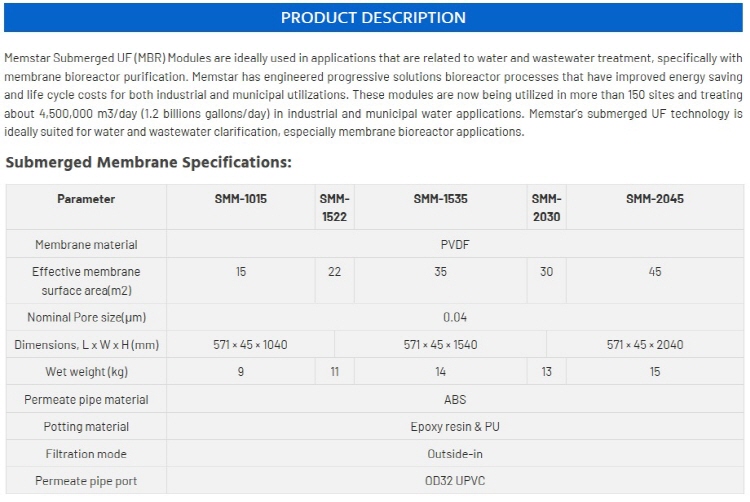Select the SMM-2045 column header
The height and width of the screenshot is (502, 750).
(x=655, y=199)
